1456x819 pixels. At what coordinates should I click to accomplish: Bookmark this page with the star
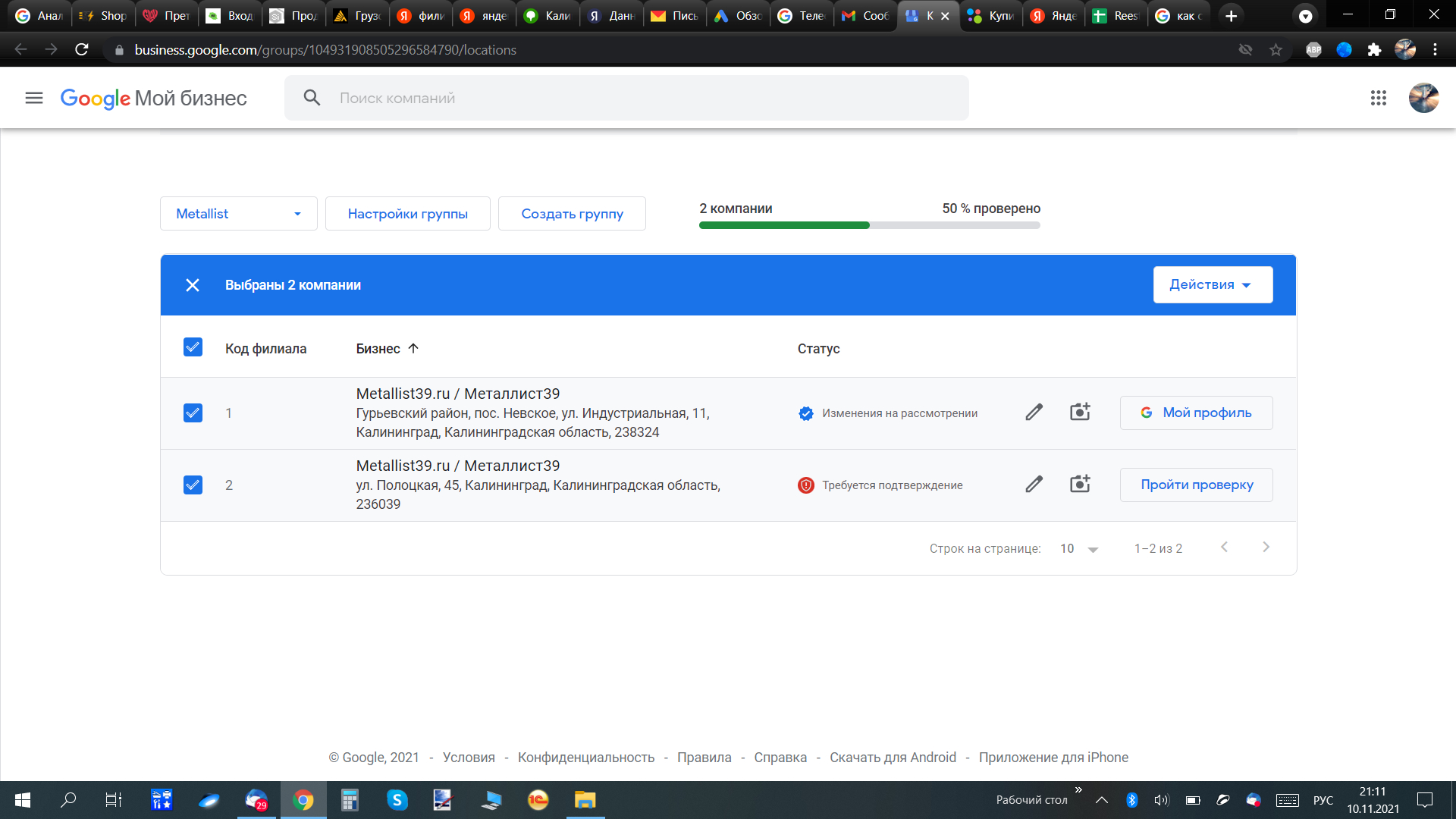coord(1276,49)
